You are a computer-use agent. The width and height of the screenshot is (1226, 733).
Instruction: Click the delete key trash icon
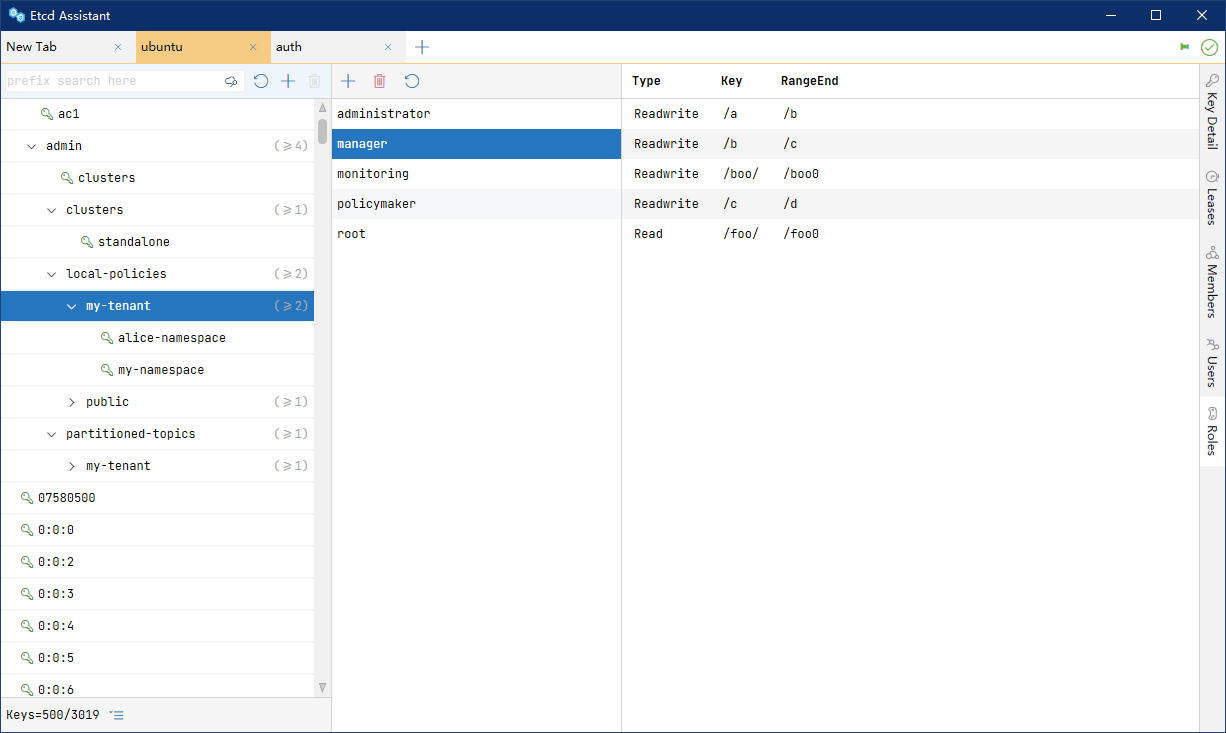pos(315,81)
